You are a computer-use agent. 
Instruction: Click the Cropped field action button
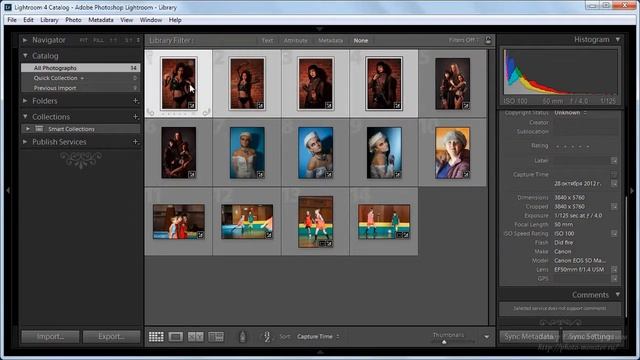[x=614, y=207]
